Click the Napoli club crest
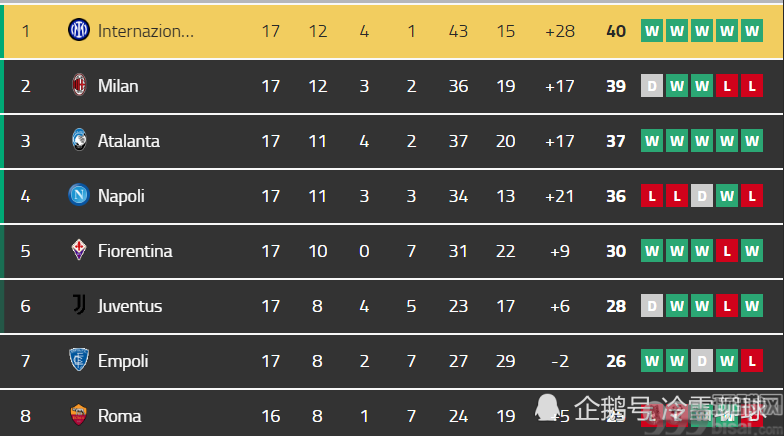 coord(78,195)
